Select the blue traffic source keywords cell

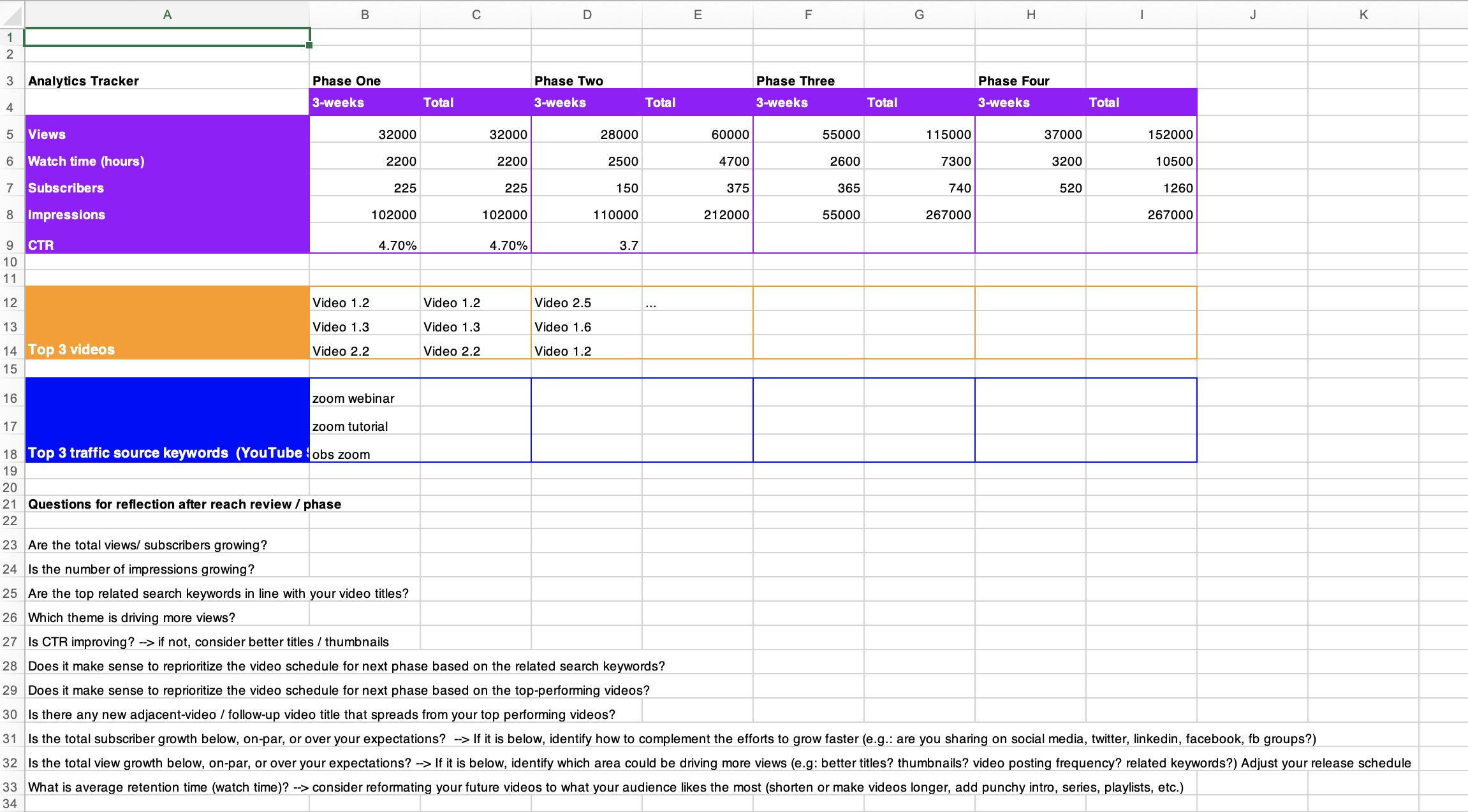pyautogui.click(x=167, y=420)
